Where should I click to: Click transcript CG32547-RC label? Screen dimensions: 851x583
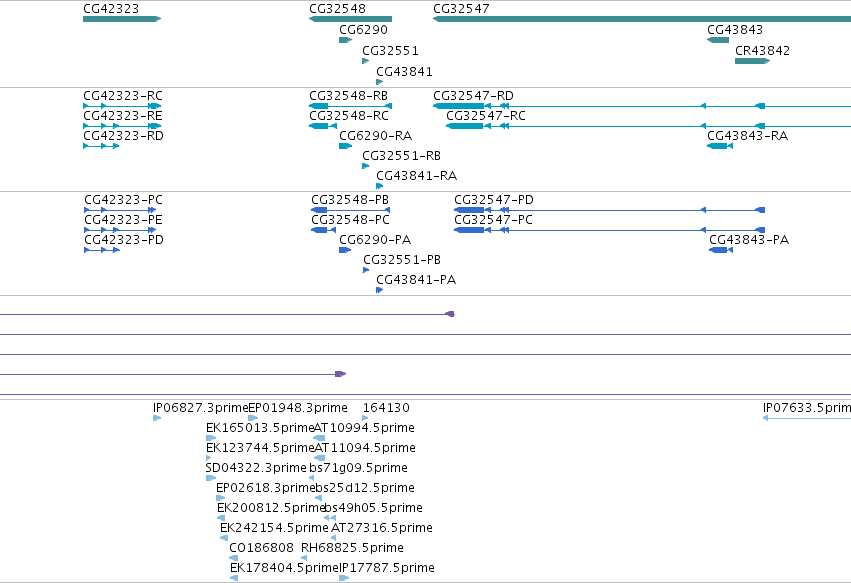click(486, 116)
